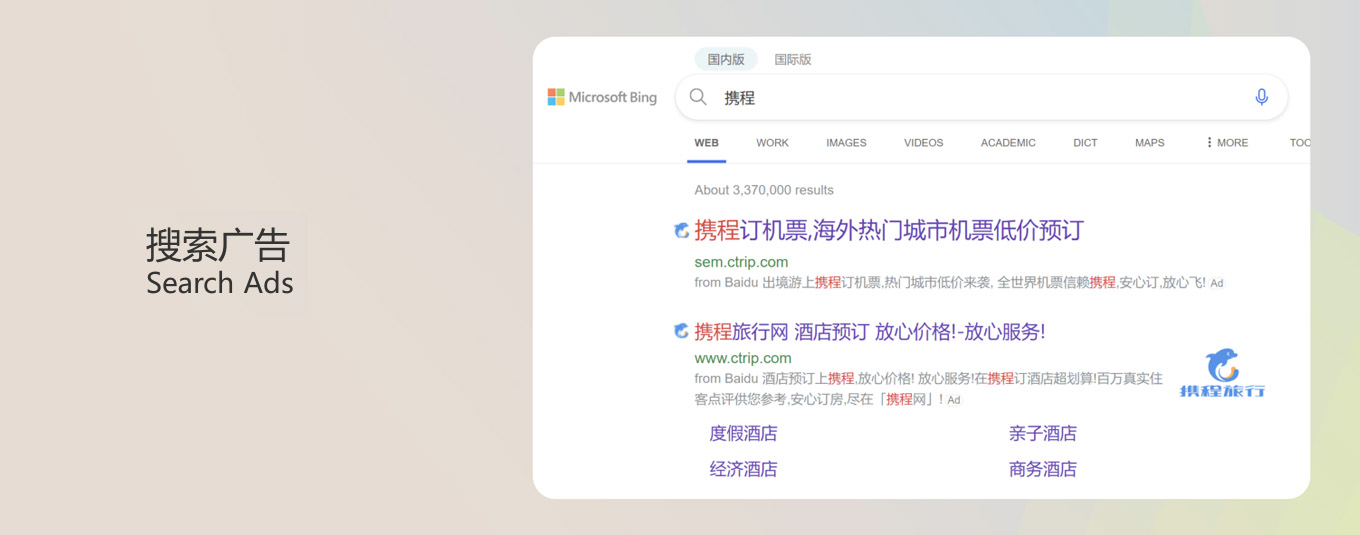Open the 携程订机票 ad headline link
This screenshot has height=535, width=1360.
pos(888,231)
